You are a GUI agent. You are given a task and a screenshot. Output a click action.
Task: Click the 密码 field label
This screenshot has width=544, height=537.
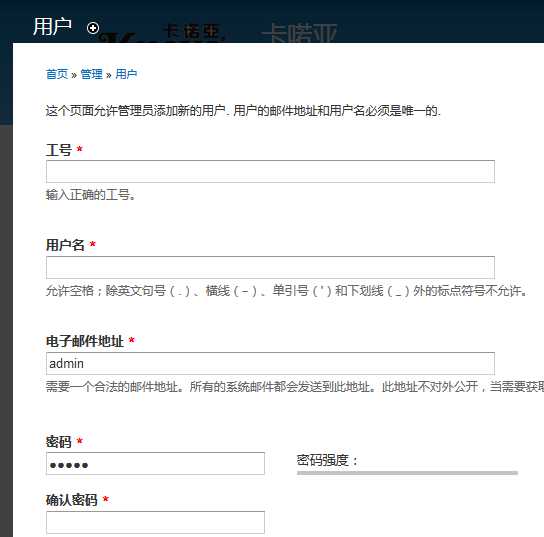59,442
